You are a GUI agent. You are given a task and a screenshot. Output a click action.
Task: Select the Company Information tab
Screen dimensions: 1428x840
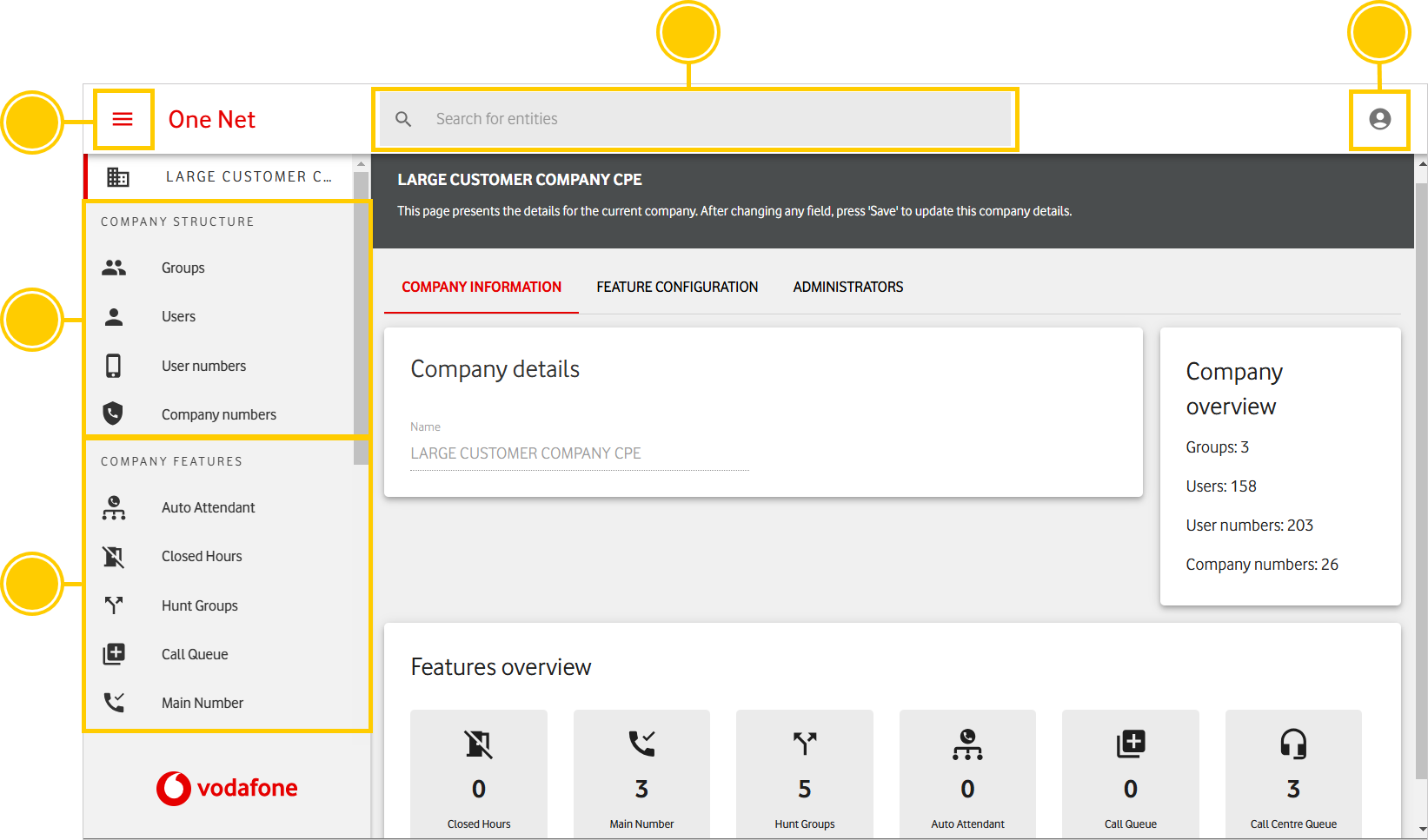click(482, 287)
